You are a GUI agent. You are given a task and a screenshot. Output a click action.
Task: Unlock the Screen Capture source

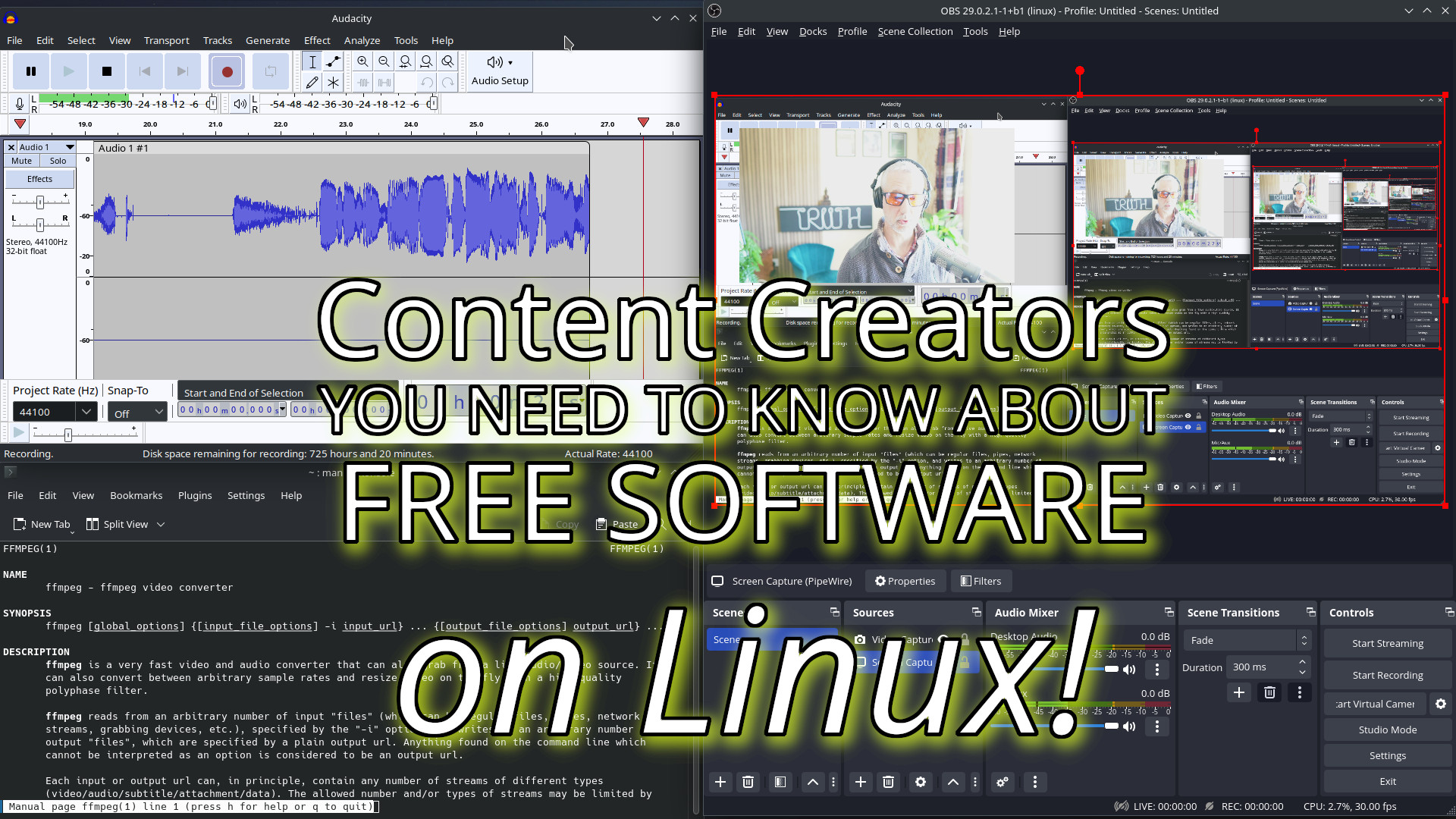tap(965, 662)
